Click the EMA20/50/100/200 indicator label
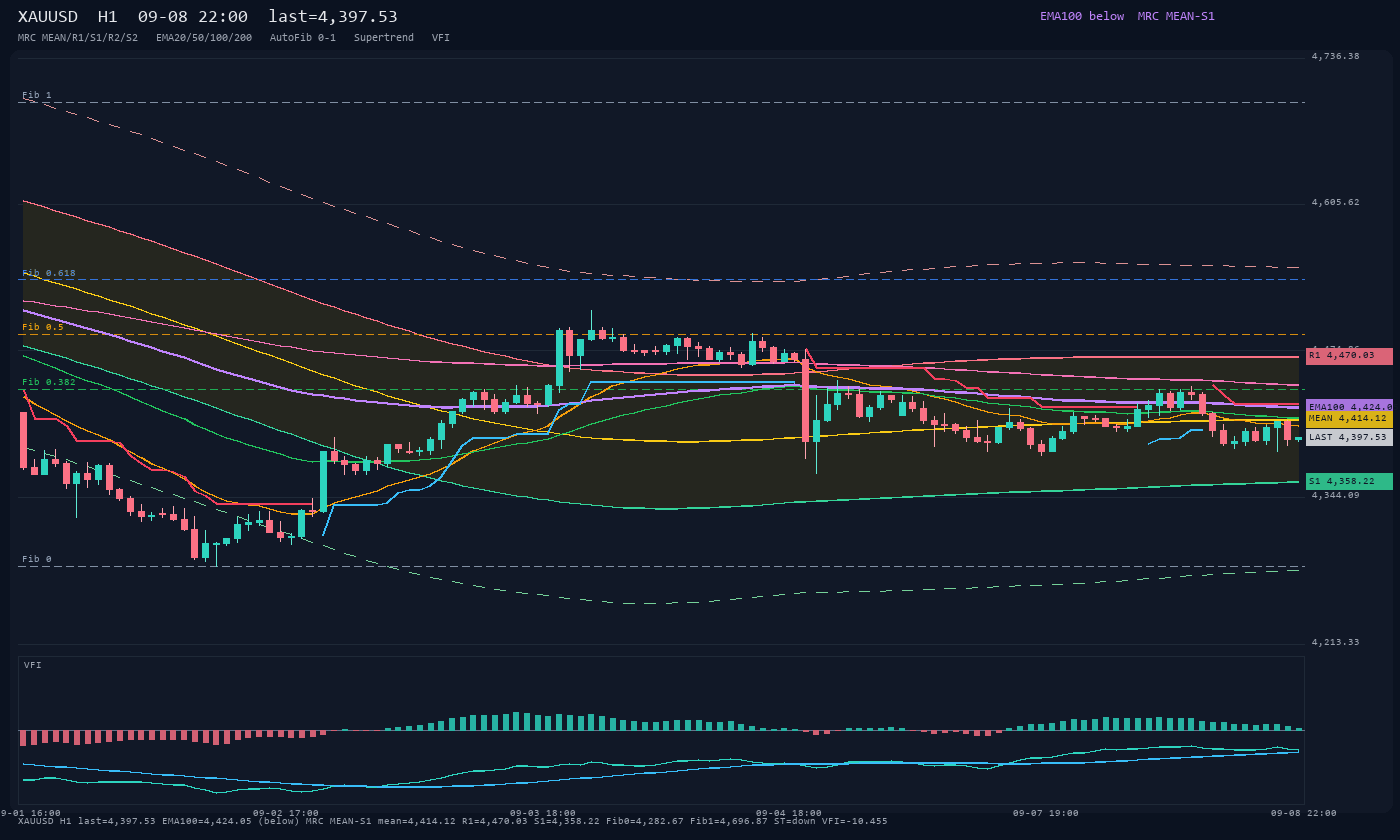The height and width of the screenshot is (840, 1400). point(204,37)
